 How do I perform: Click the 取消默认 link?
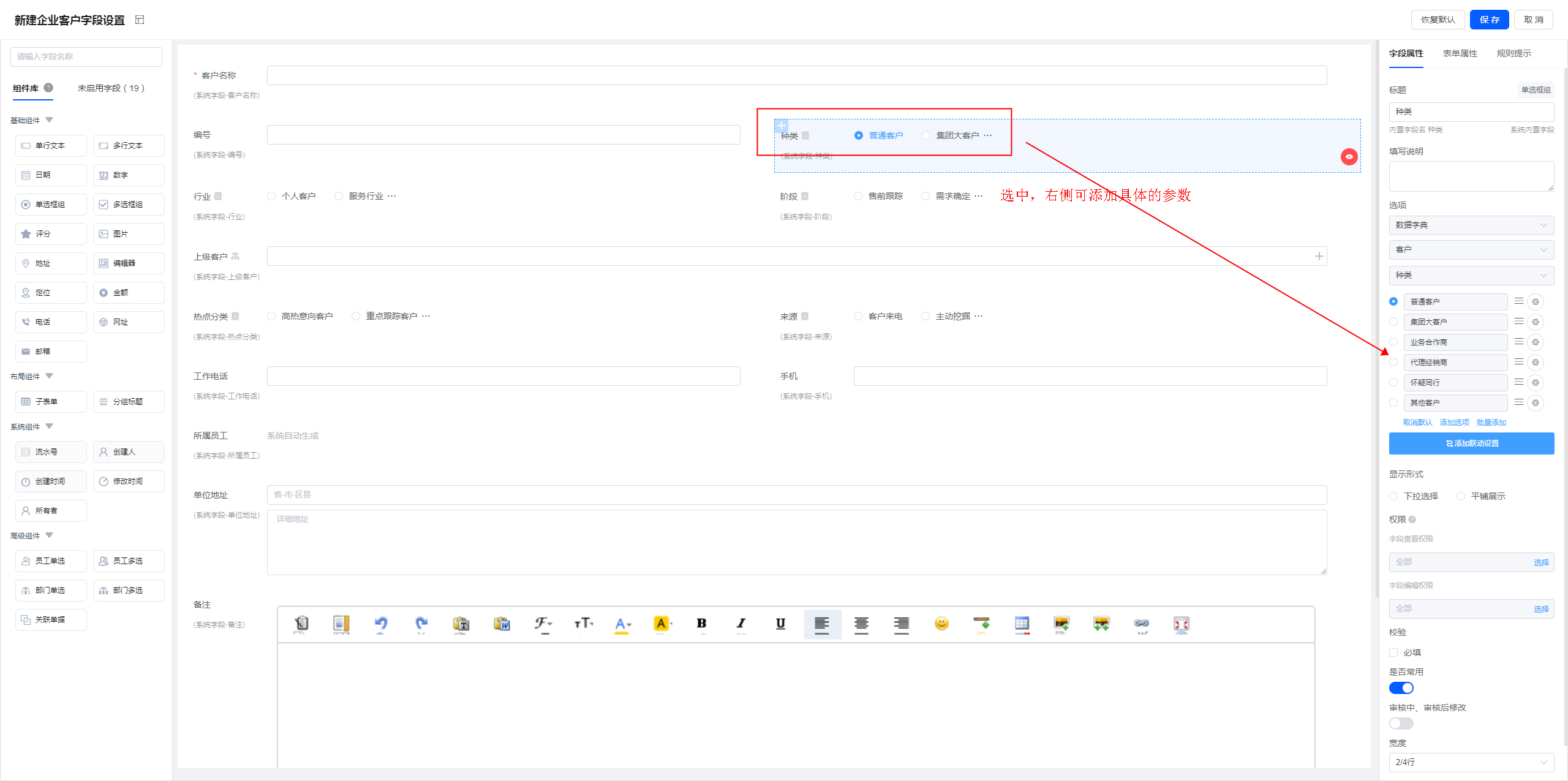[x=1417, y=423]
